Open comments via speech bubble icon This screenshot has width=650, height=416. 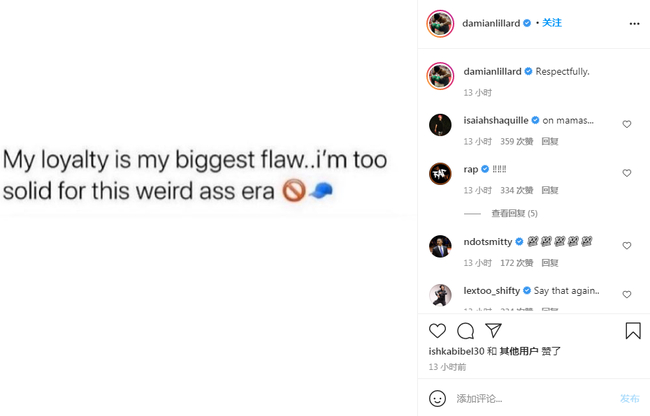click(x=465, y=331)
